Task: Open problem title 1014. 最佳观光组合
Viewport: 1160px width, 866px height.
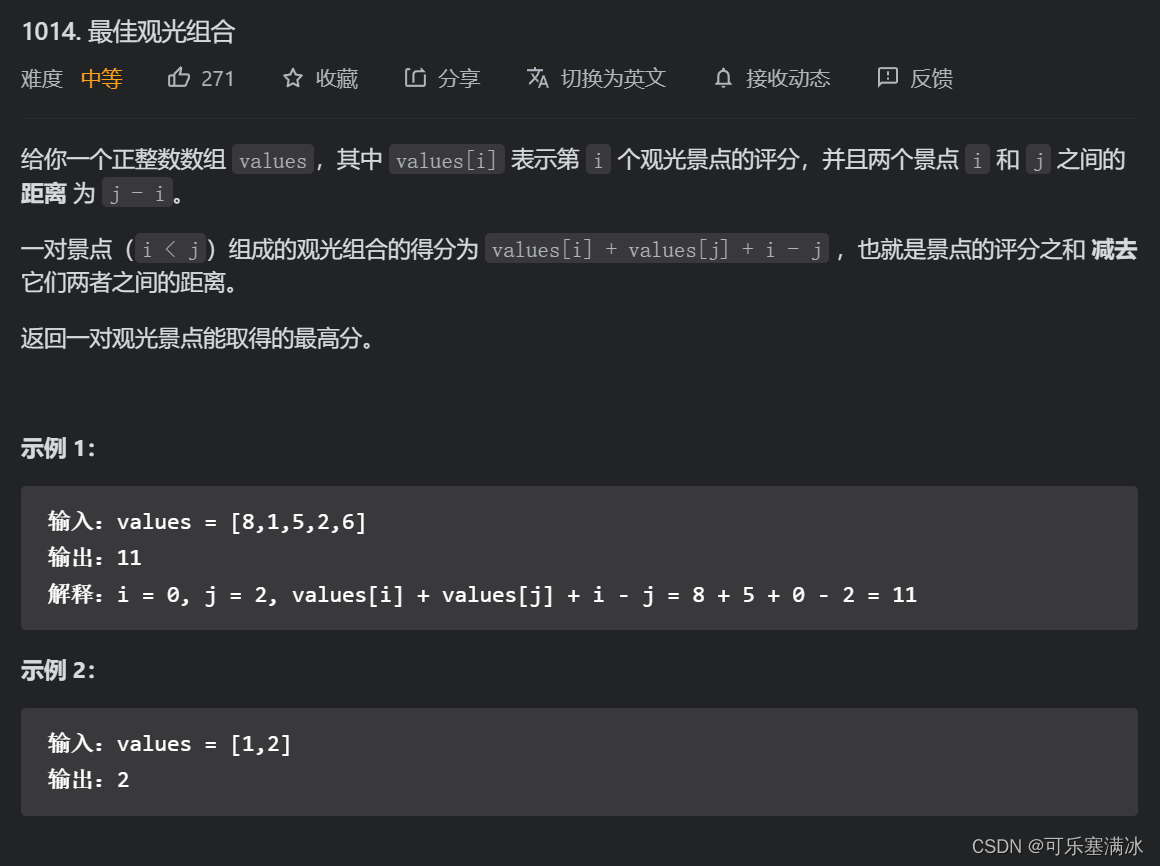Action: click(129, 32)
